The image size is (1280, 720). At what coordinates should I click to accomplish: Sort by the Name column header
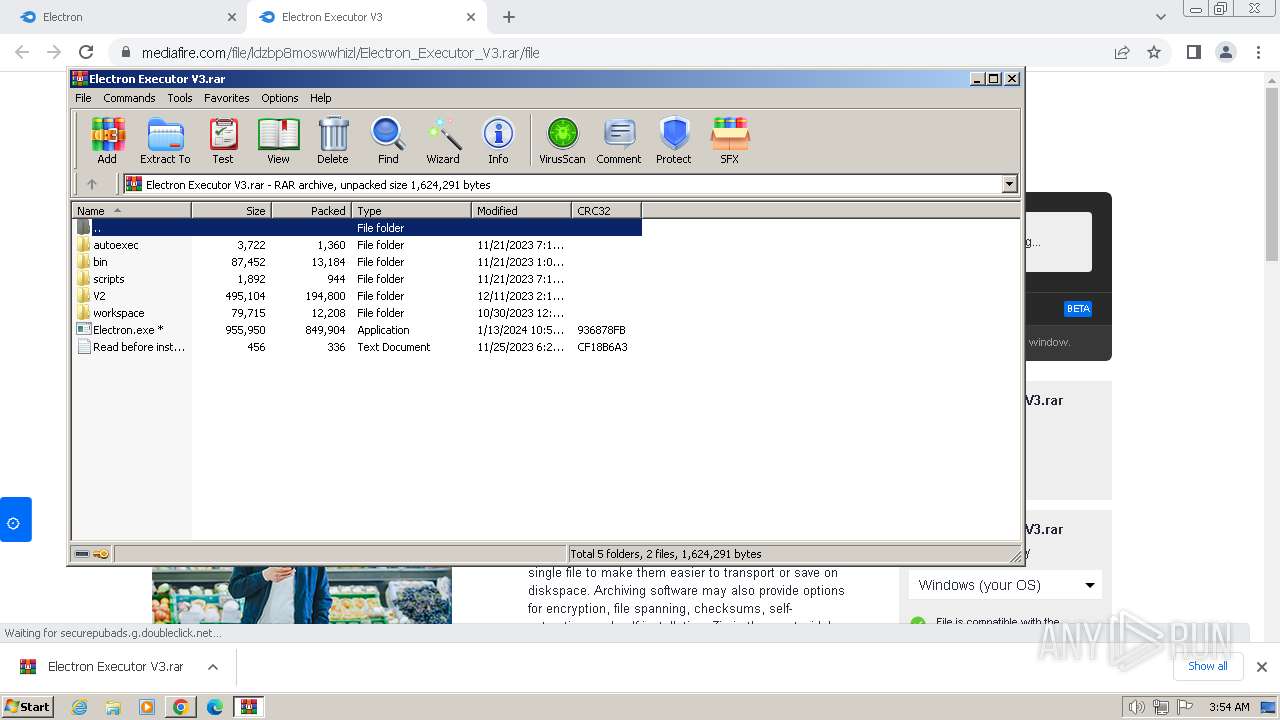pos(131,210)
